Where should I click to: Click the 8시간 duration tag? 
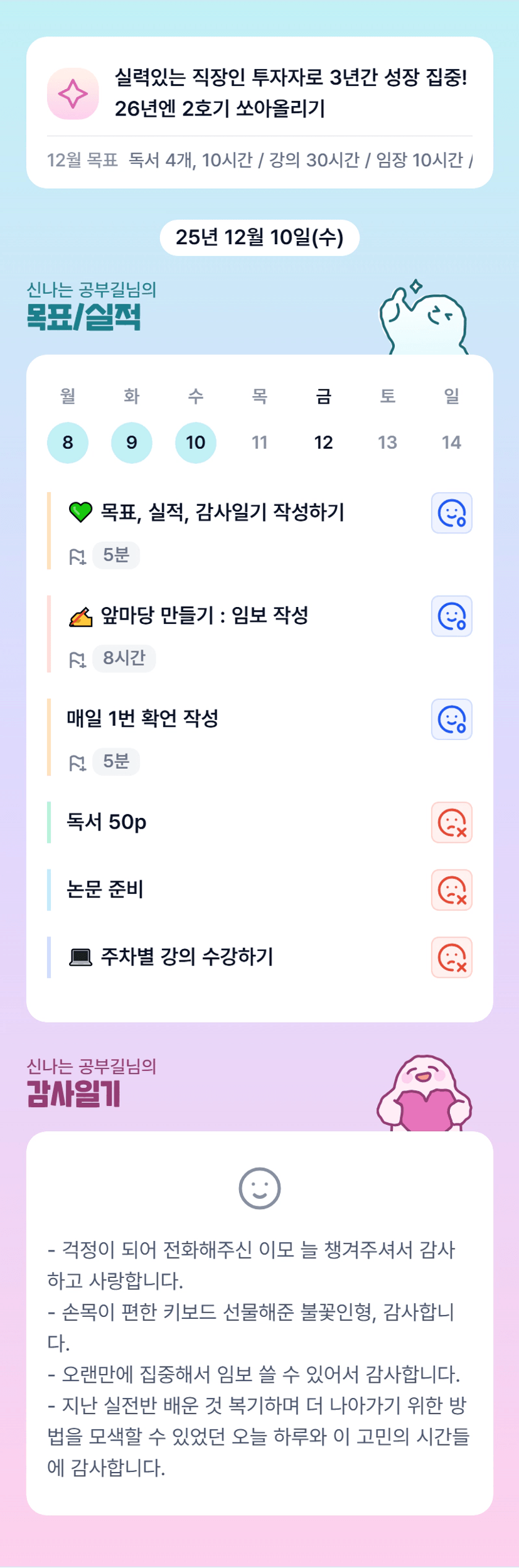124,658
